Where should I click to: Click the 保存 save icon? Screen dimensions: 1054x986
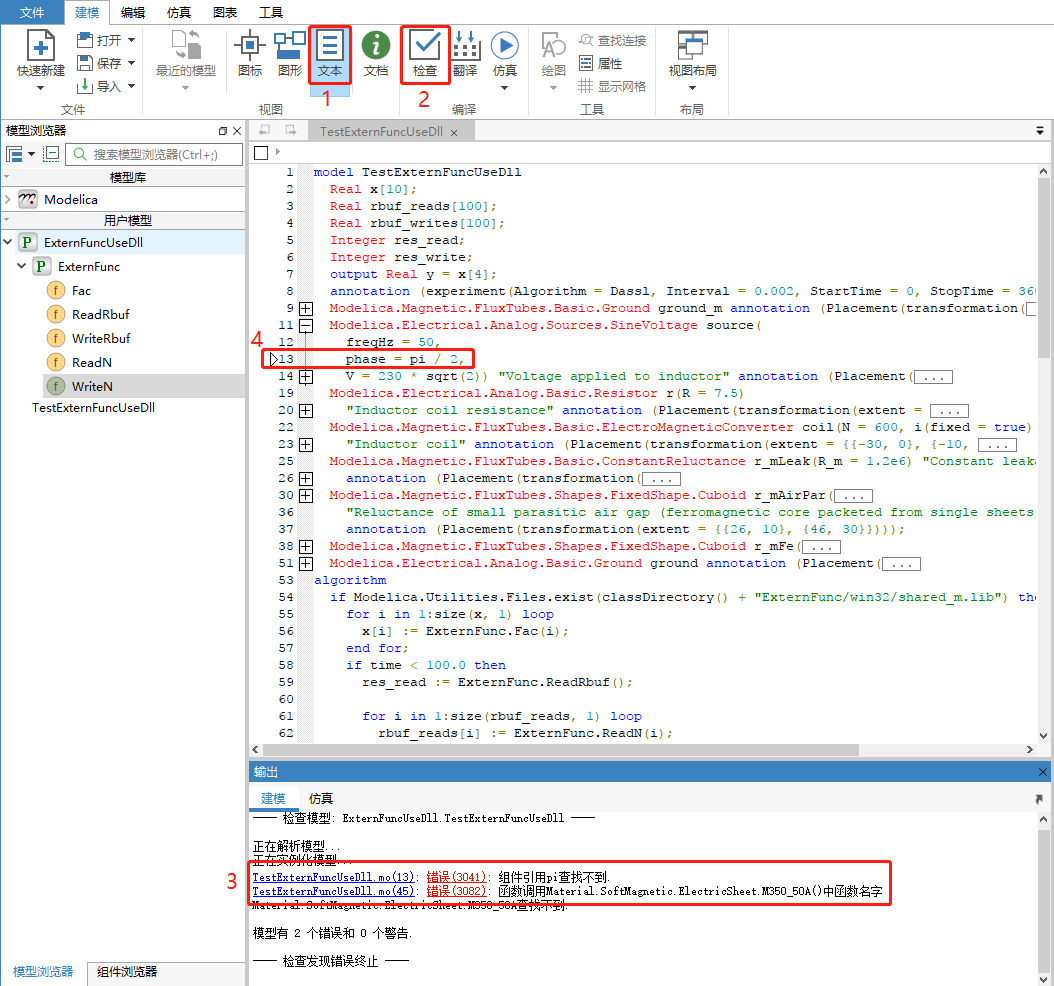click(x=85, y=63)
